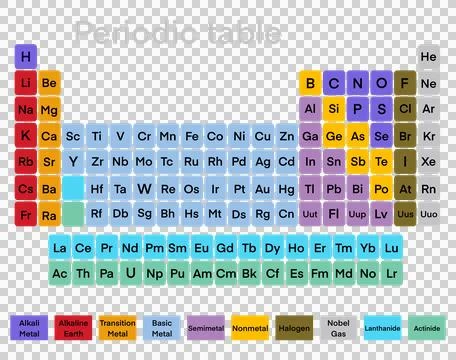Click the Xenon (Xe) tile
Image resolution: width=456 pixels, height=360 pixels.
[428, 162]
